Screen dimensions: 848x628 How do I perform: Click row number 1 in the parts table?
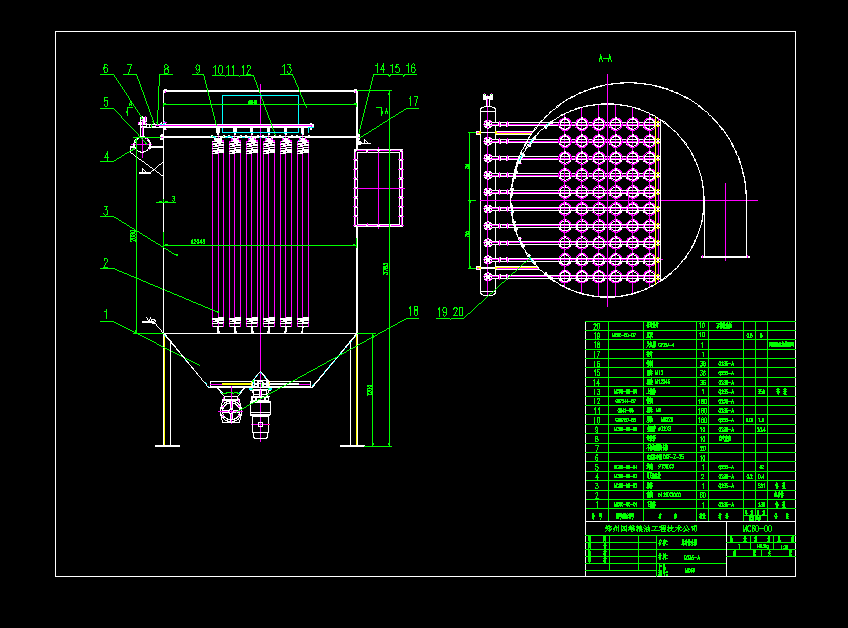(597, 504)
